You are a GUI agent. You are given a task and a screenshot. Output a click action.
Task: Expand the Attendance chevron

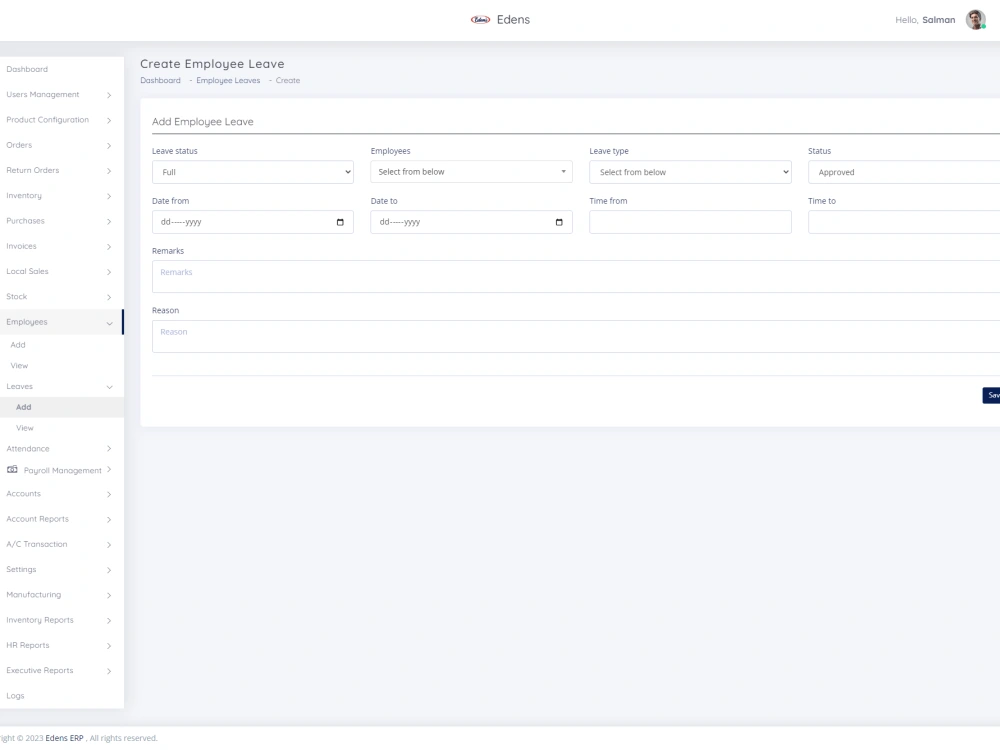109,449
